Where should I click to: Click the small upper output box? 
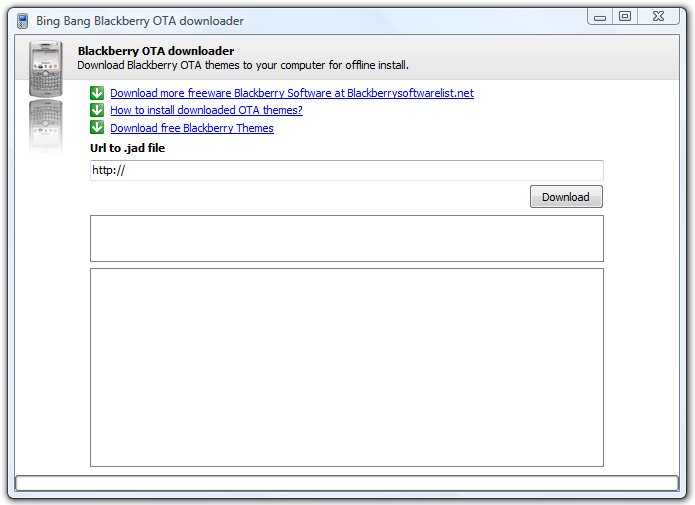pyautogui.click(x=347, y=239)
